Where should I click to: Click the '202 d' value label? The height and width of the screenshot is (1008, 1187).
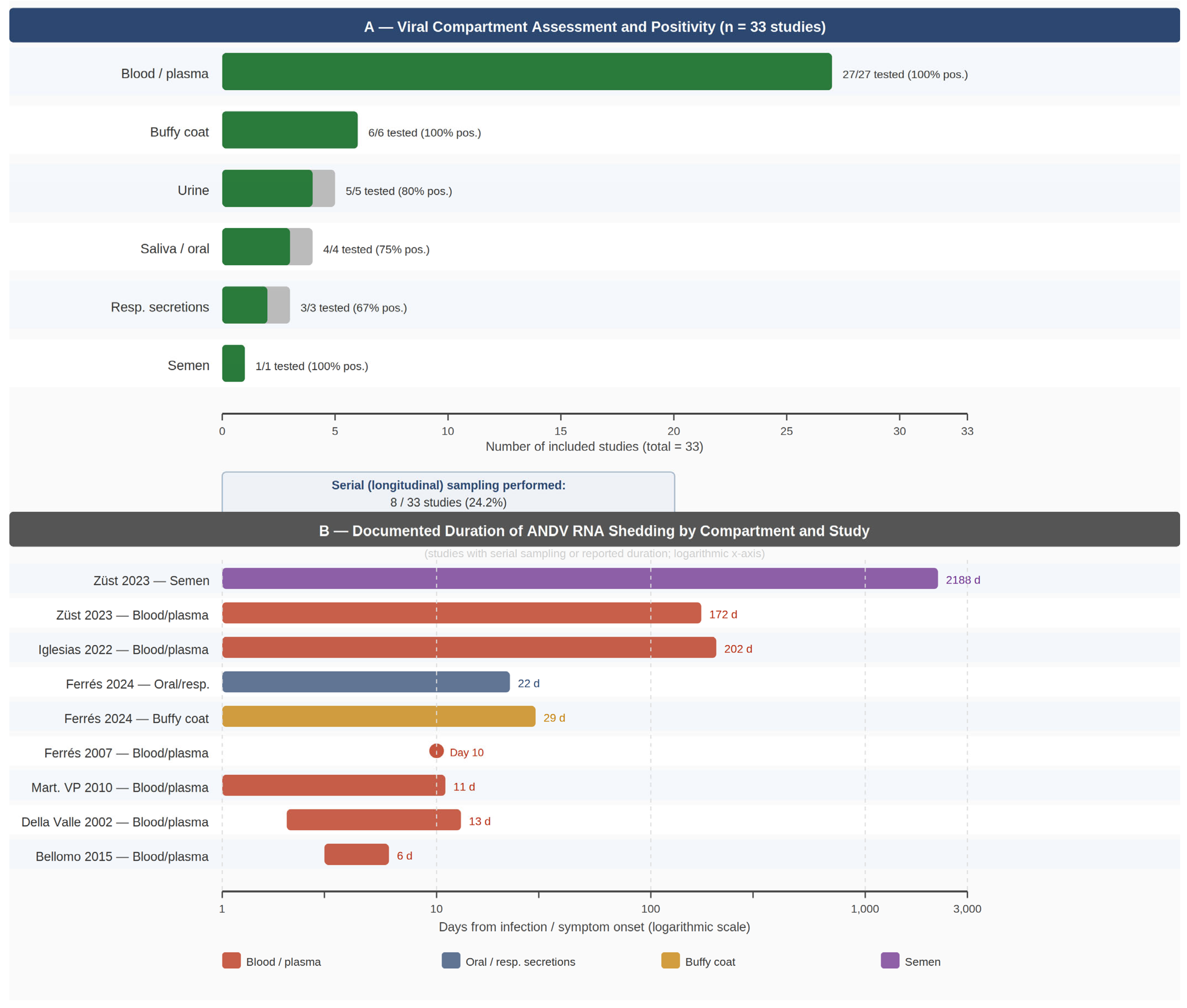tap(738, 649)
